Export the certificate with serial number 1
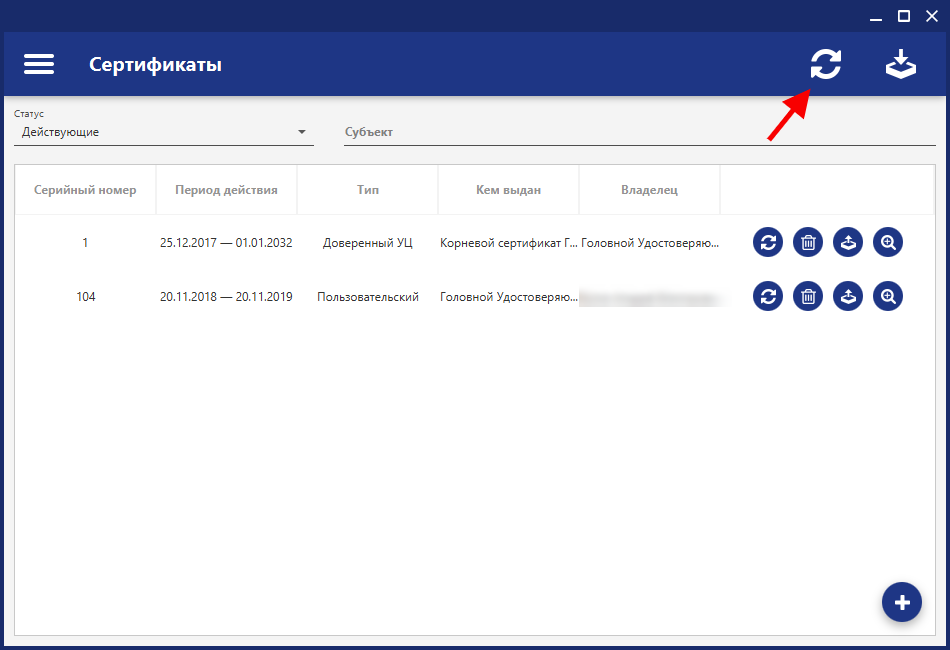The width and height of the screenshot is (950, 650). (x=848, y=242)
